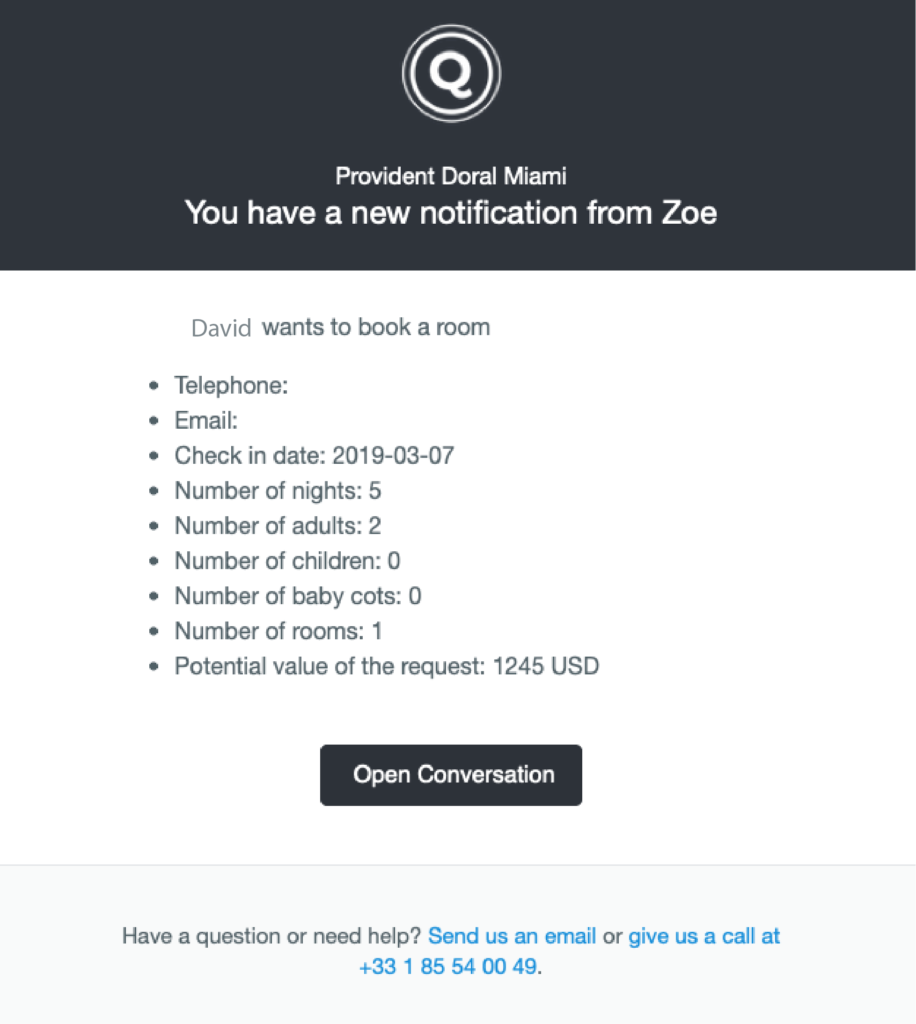This screenshot has width=916, height=1024.
Task: Click the "Have a question or need help?" text
Action: pyautogui.click(x=273, y=937)
